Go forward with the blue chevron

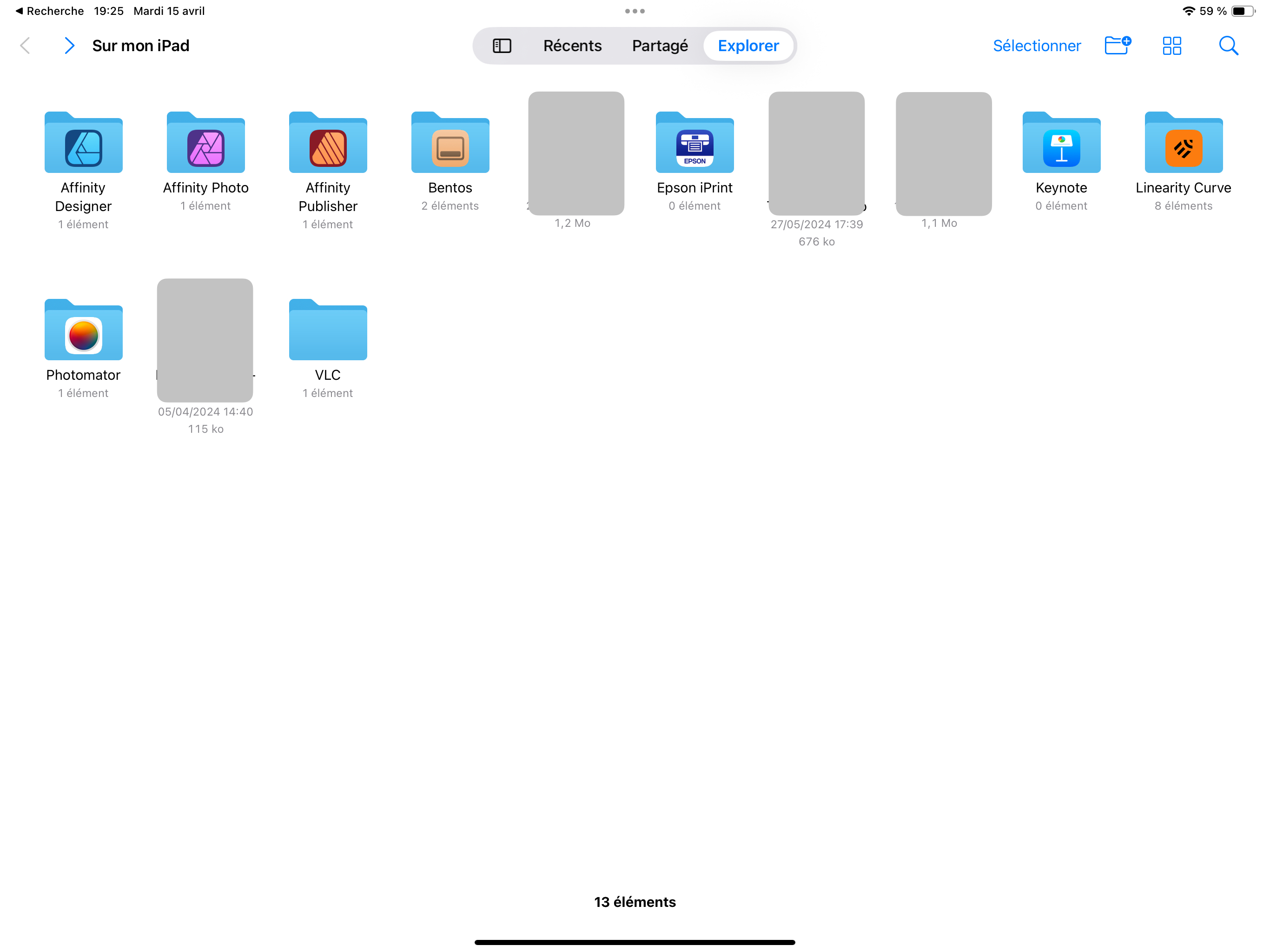coord(69,46)
